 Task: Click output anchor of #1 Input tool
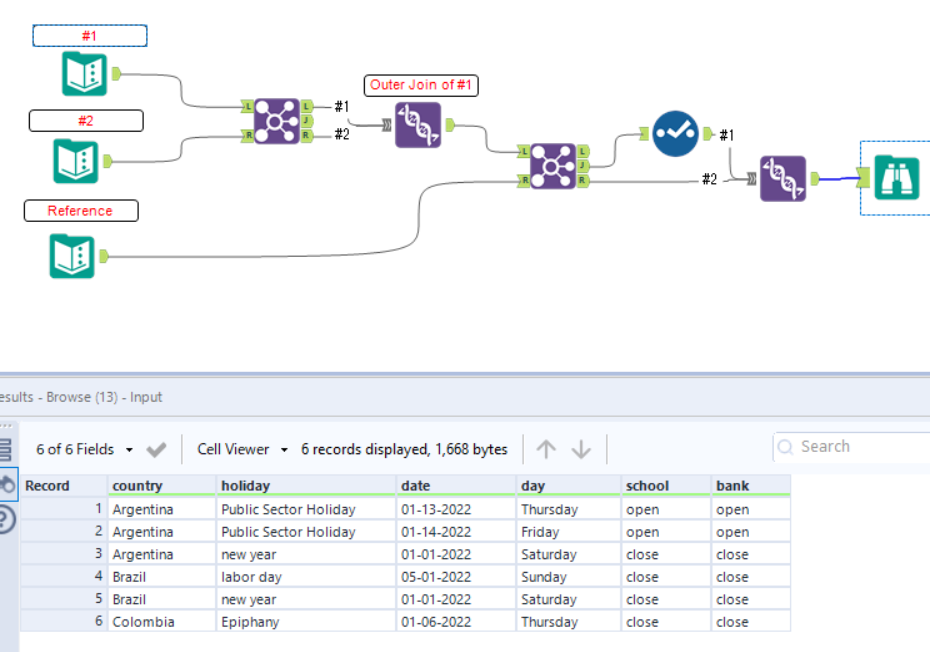116,74
